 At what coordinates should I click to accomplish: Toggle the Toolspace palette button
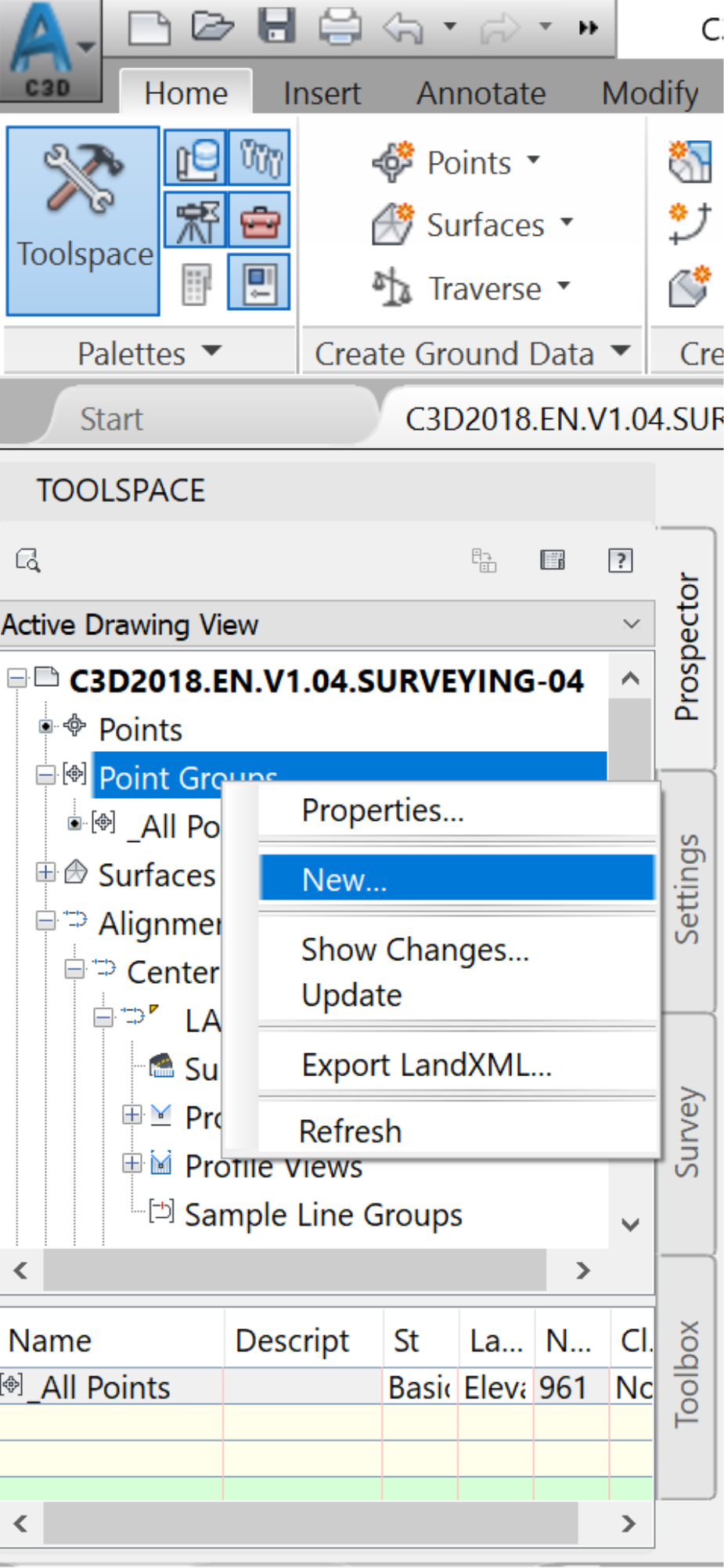83,221
